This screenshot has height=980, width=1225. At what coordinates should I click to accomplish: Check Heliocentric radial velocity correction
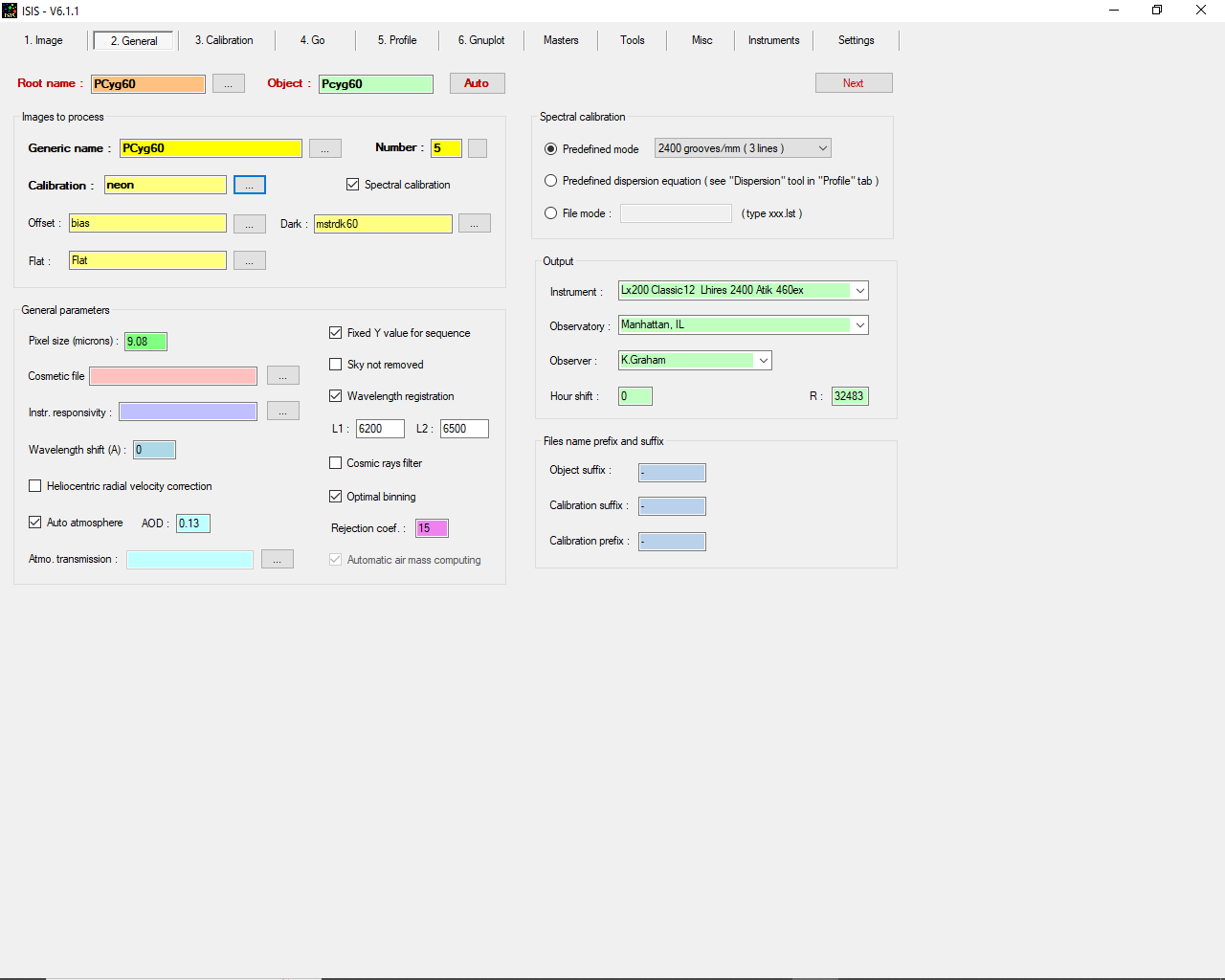(35, 486)
